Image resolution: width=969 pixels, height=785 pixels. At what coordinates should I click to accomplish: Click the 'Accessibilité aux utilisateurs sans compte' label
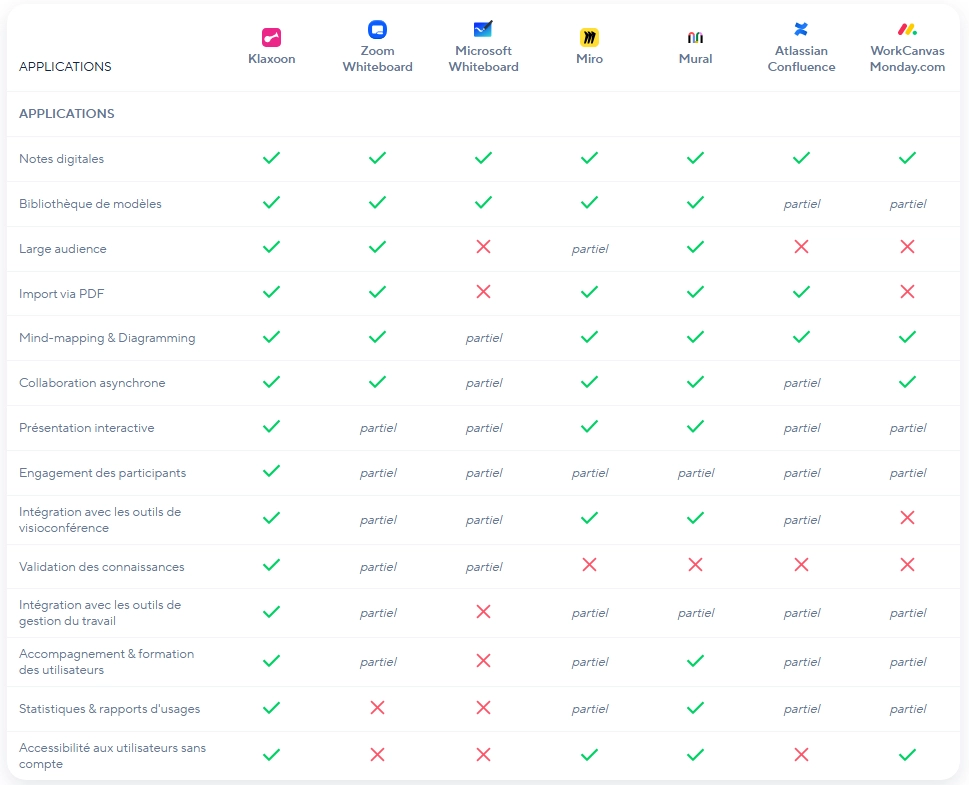click(x=112, y=756)
